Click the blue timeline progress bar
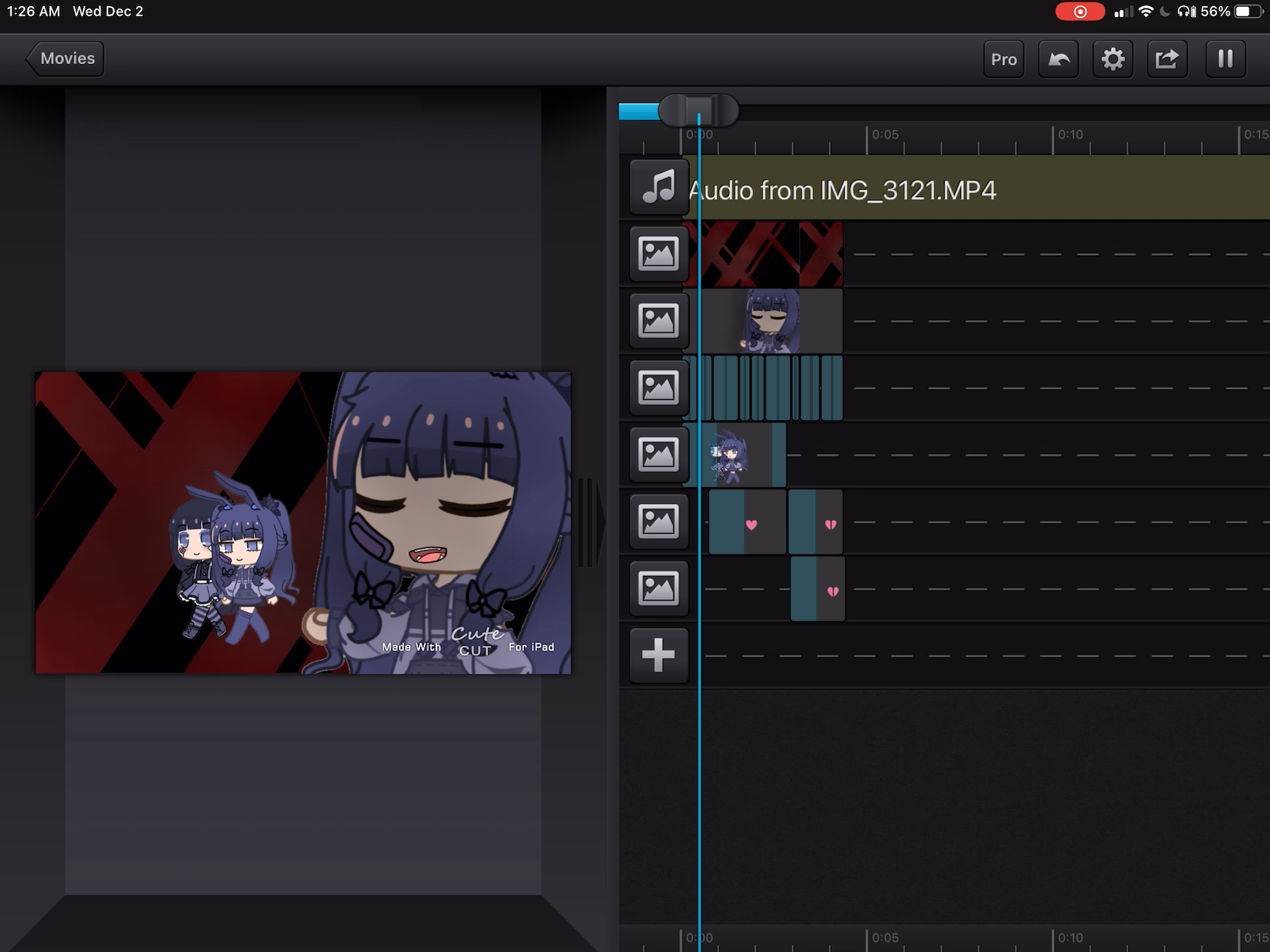Screen dimensions: 1270x952 [639, 112]
